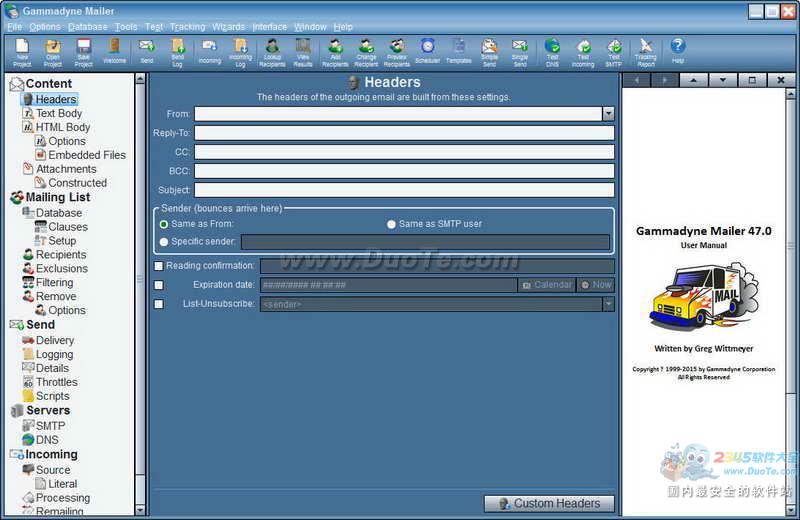Maximize the manual pane
This screenshot has height=520, width=800.
pyautogui.click(x=752, y=80)
